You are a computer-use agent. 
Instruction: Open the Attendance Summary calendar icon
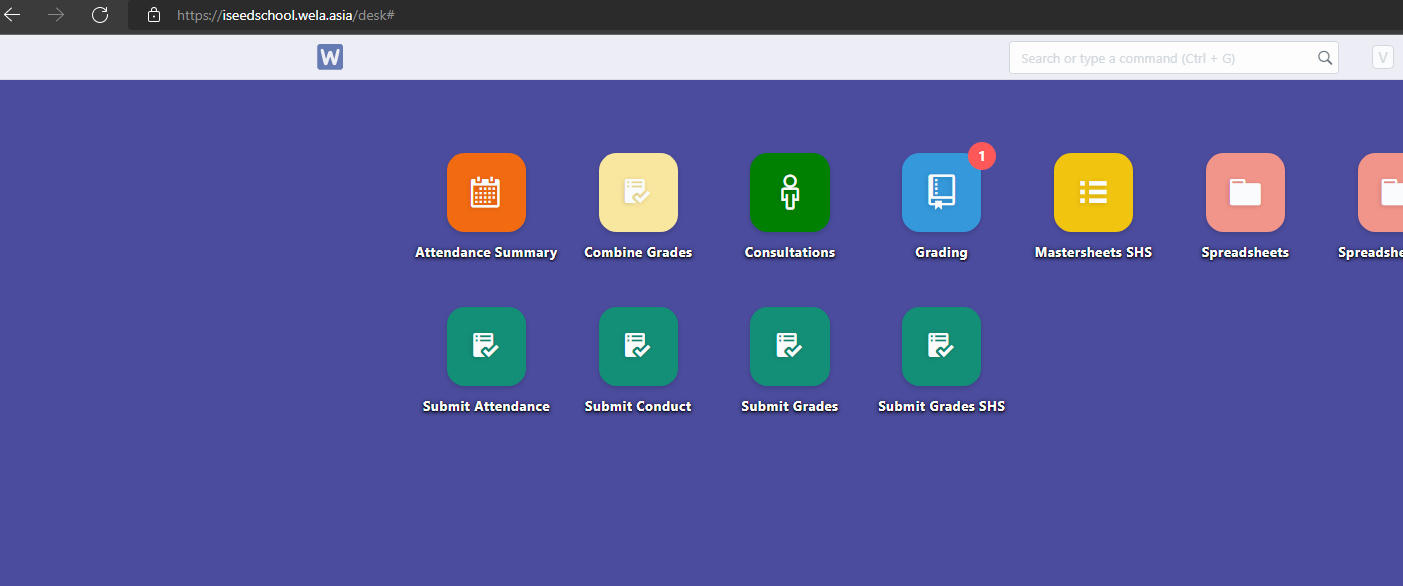[x=486, y=192]
